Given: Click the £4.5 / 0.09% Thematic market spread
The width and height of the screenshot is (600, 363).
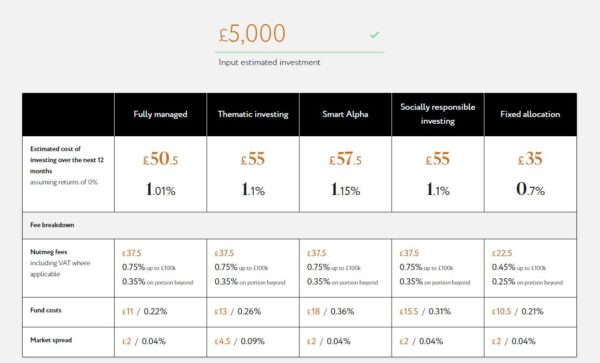Looking at the screenshot, I should tap(240, 341).
